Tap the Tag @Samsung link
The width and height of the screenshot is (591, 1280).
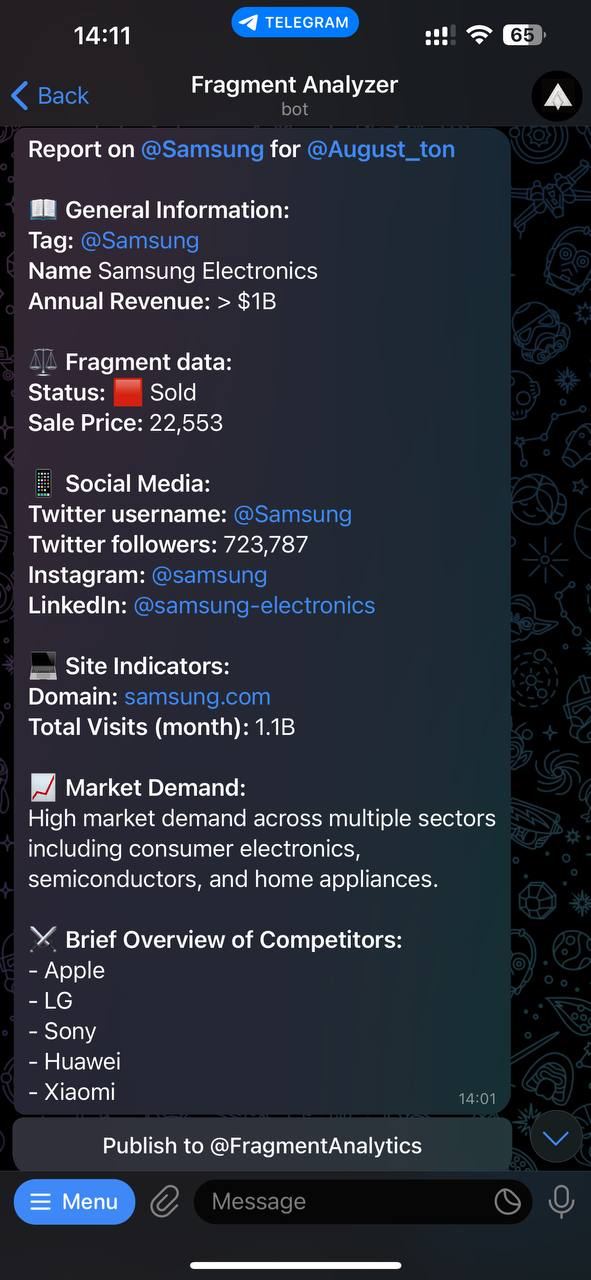139,241
